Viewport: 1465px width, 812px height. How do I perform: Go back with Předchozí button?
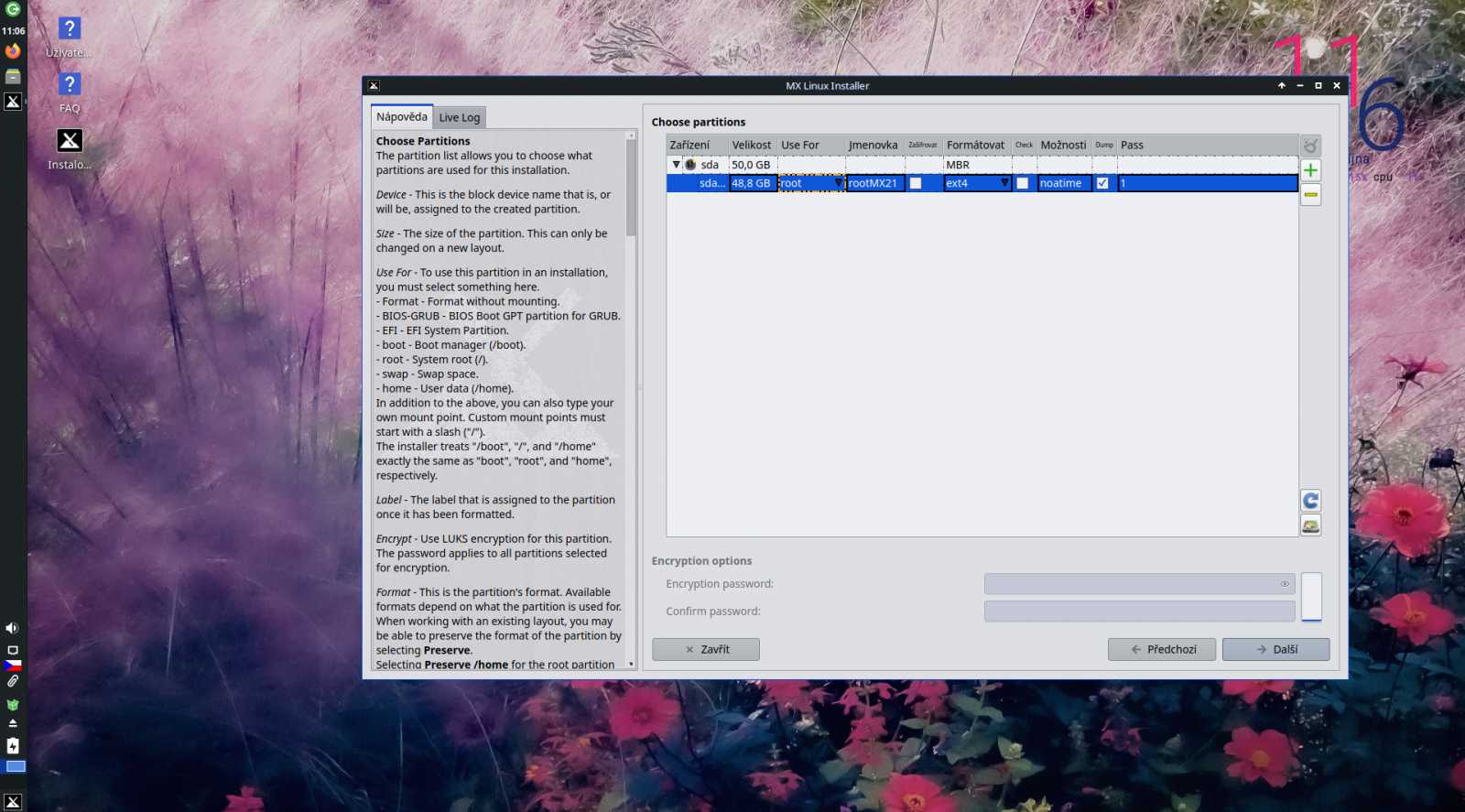point(1162,649)
